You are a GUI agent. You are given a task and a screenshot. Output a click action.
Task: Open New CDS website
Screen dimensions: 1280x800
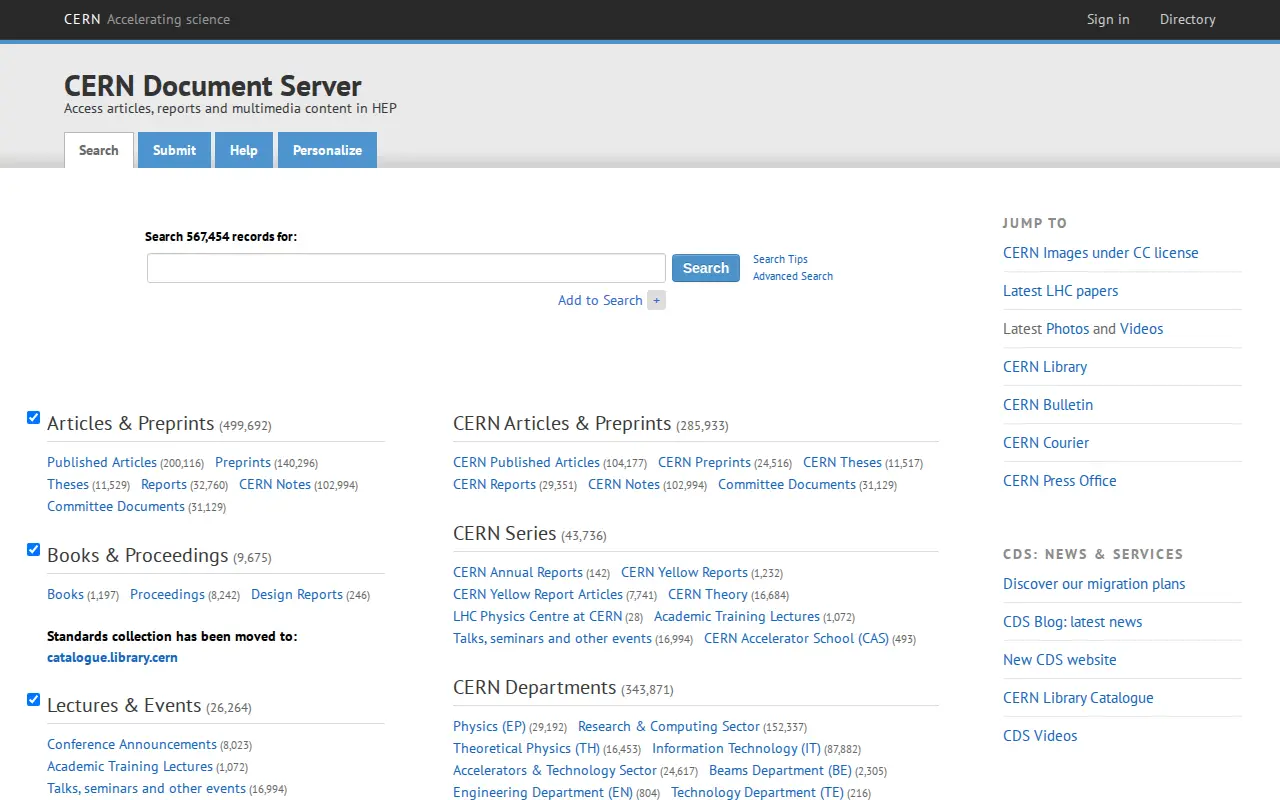point(1059,660)
